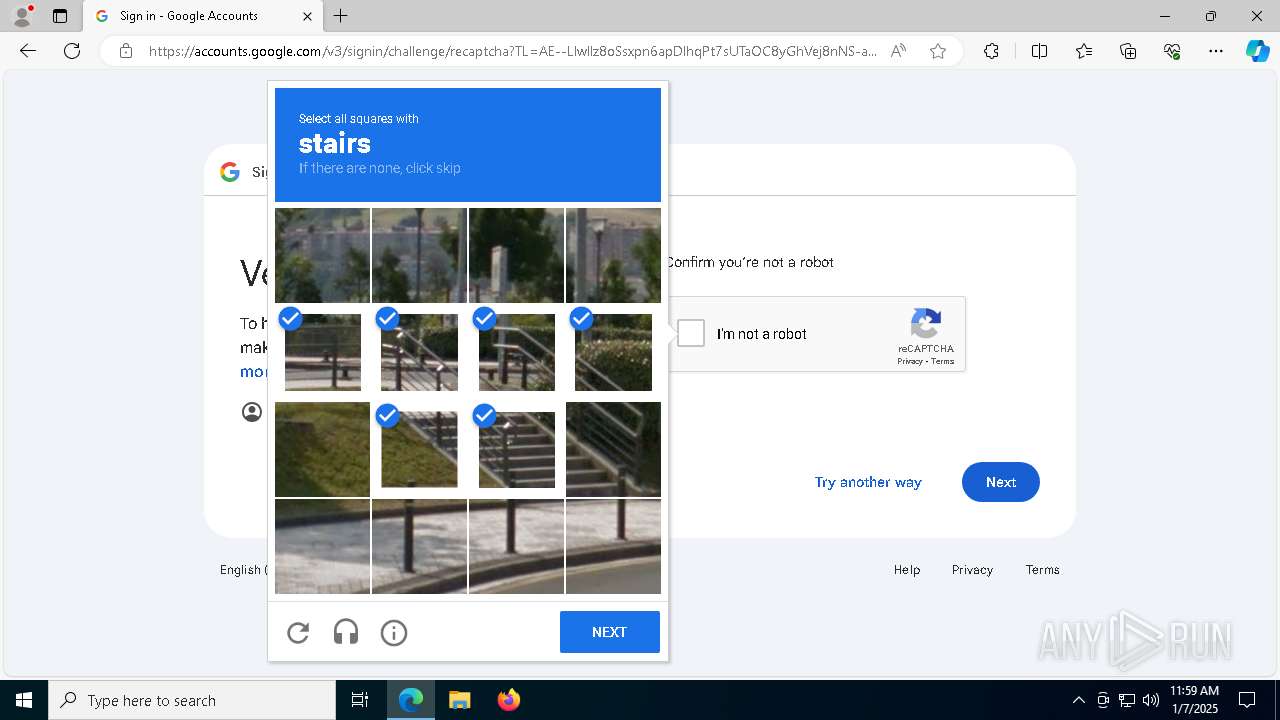The height and width of the screenshot is (720, 1280).
Task: Reload the captcha challenge with the refresh icon
Action: click(298, 632)
